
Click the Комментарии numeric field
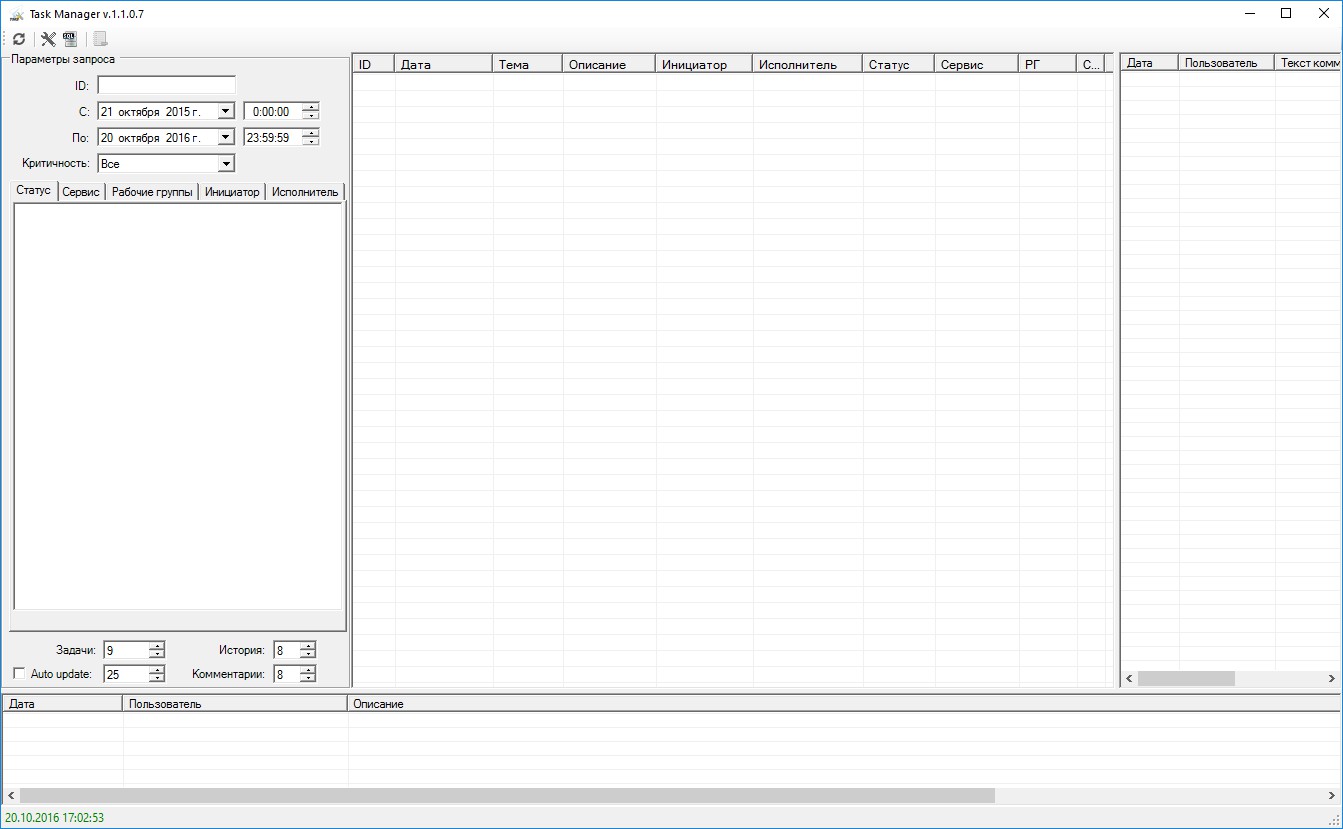pyautogui.click(x=286, y=675)
